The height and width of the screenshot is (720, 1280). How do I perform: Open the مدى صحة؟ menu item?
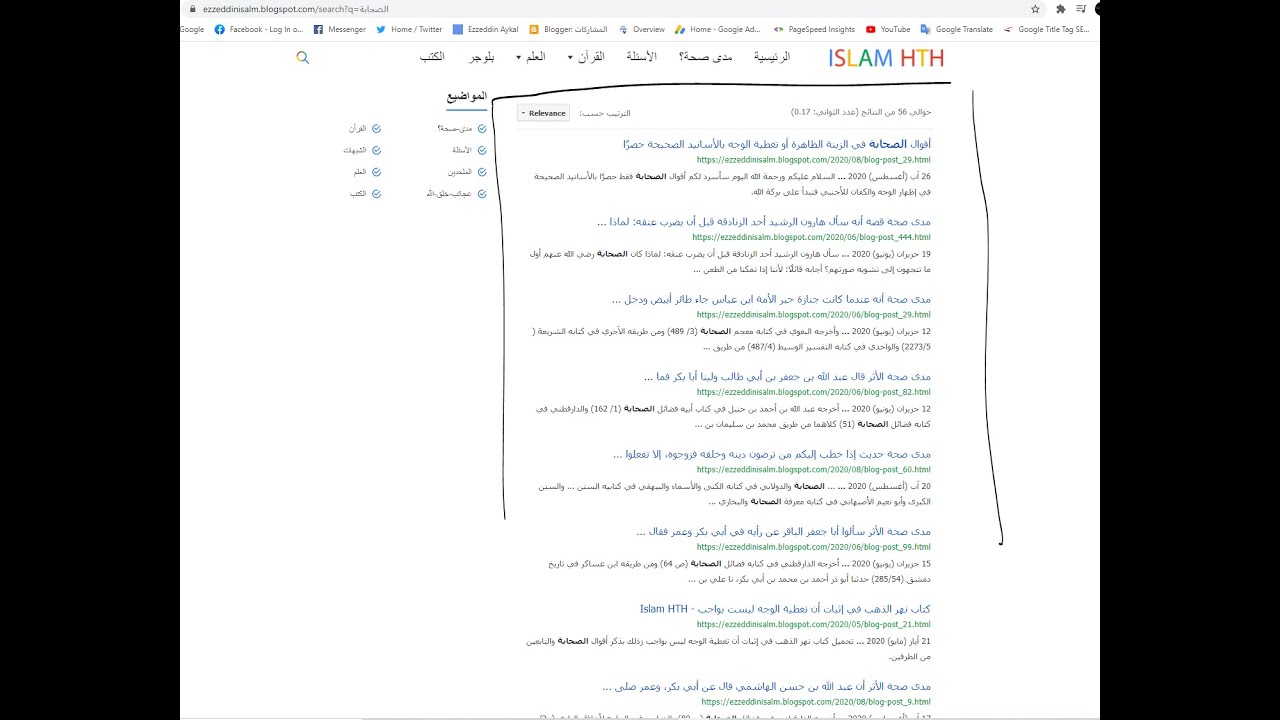706,57
